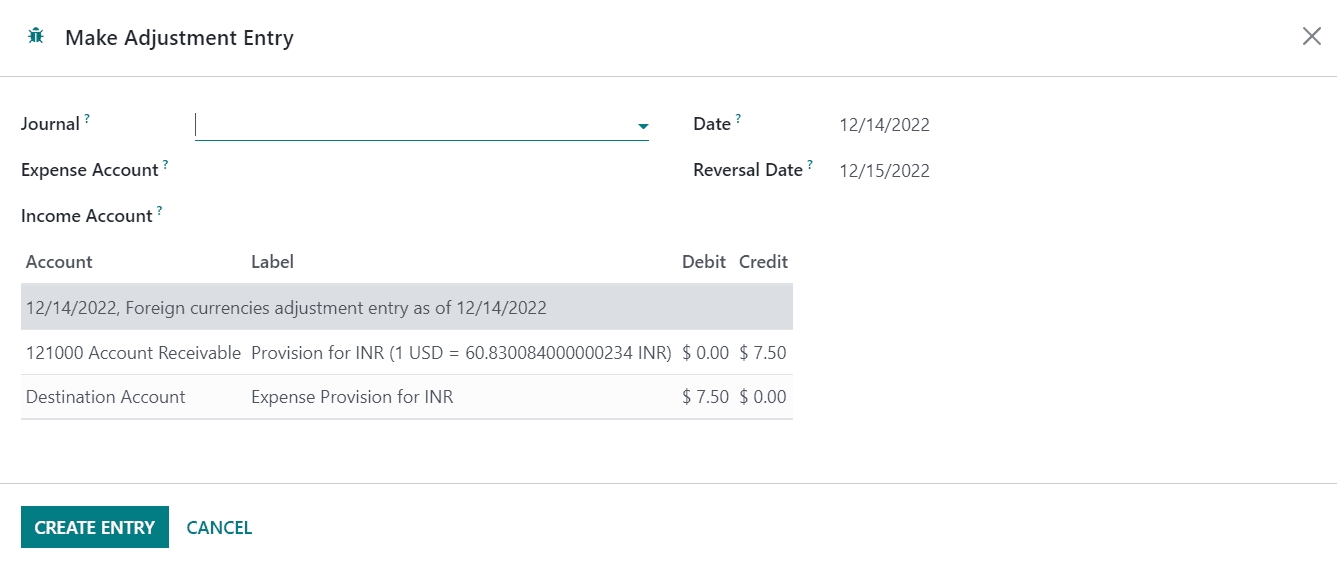Click the Debit column header
The width and height of the screenshot is (1337, 566).
pyautogui.click(x=703, y=262)
